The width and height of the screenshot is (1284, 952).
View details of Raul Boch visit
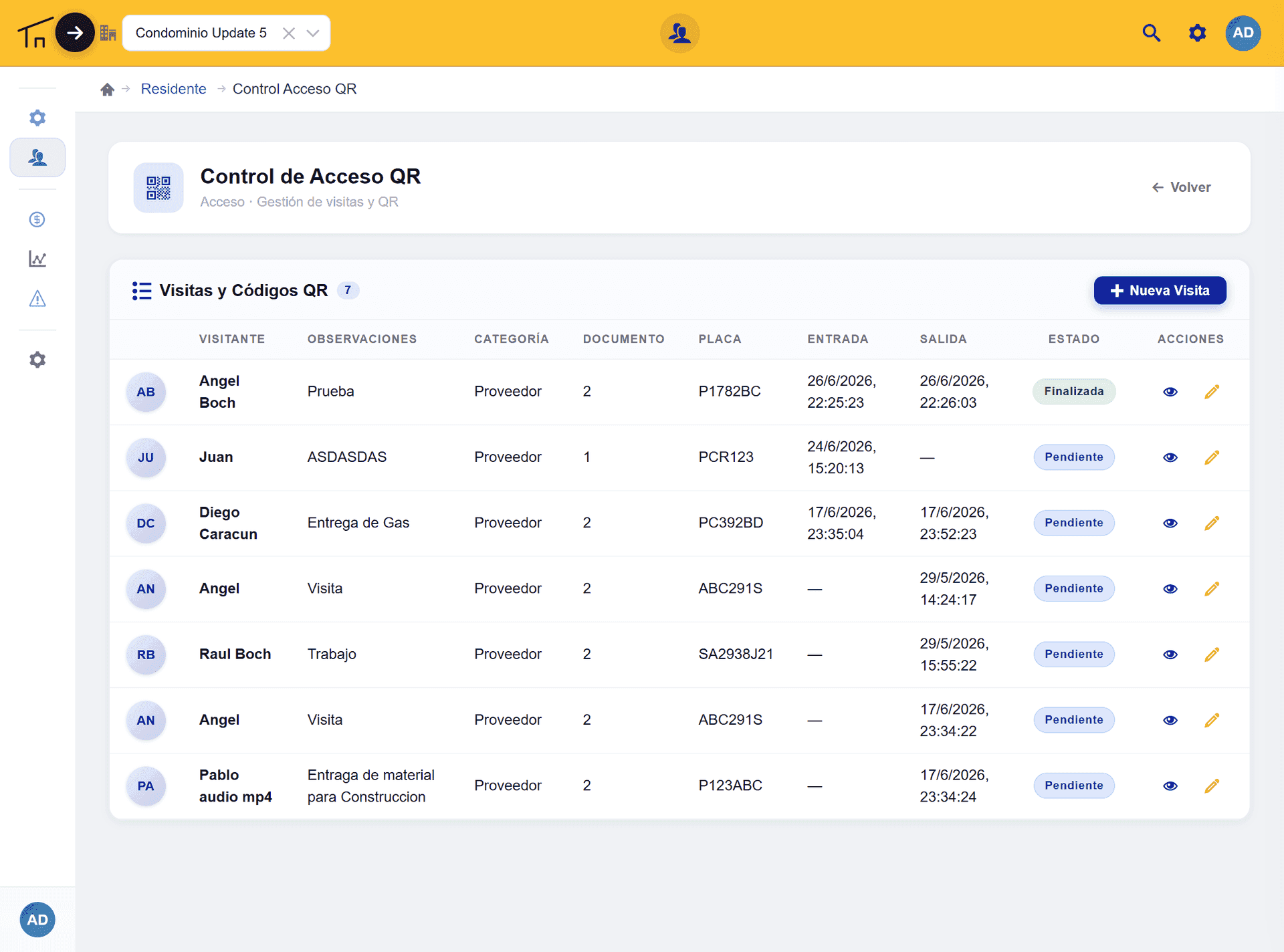tap(1170, 654)
